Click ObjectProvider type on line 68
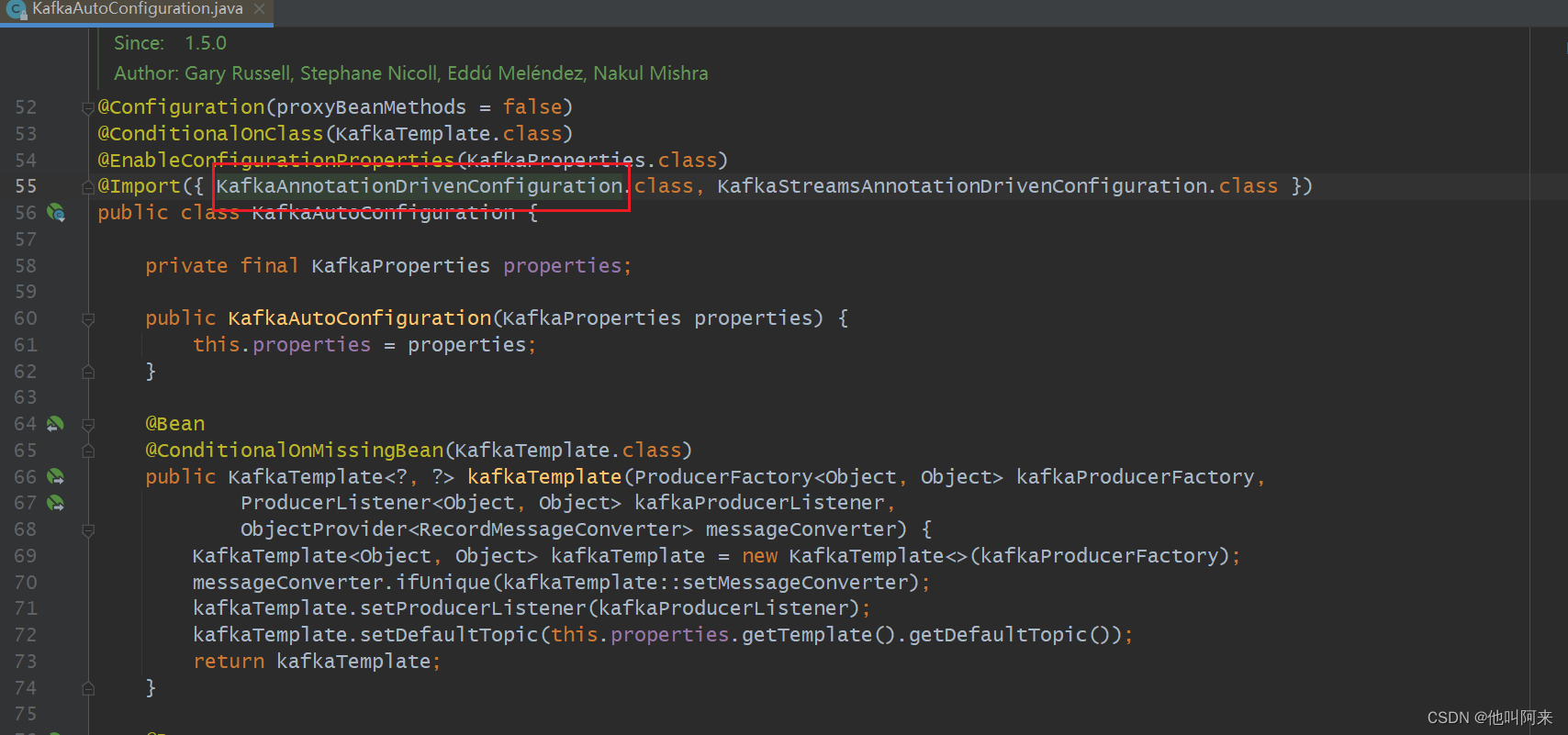The image size is (1568, 735). [324, 529]
